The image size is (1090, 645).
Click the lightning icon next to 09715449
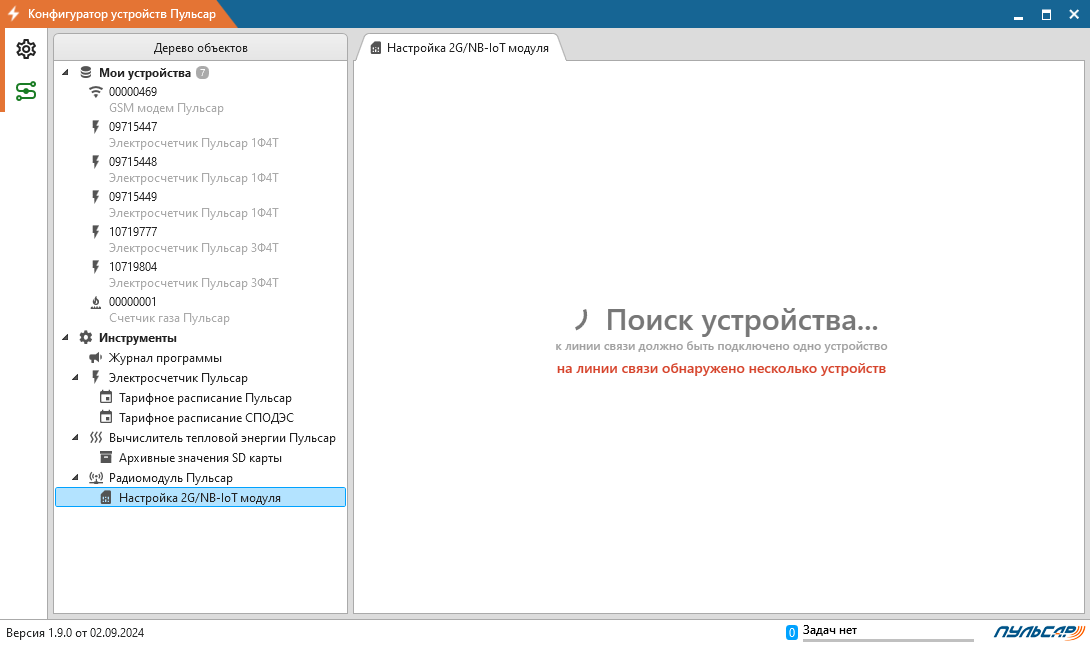point(96,197)
